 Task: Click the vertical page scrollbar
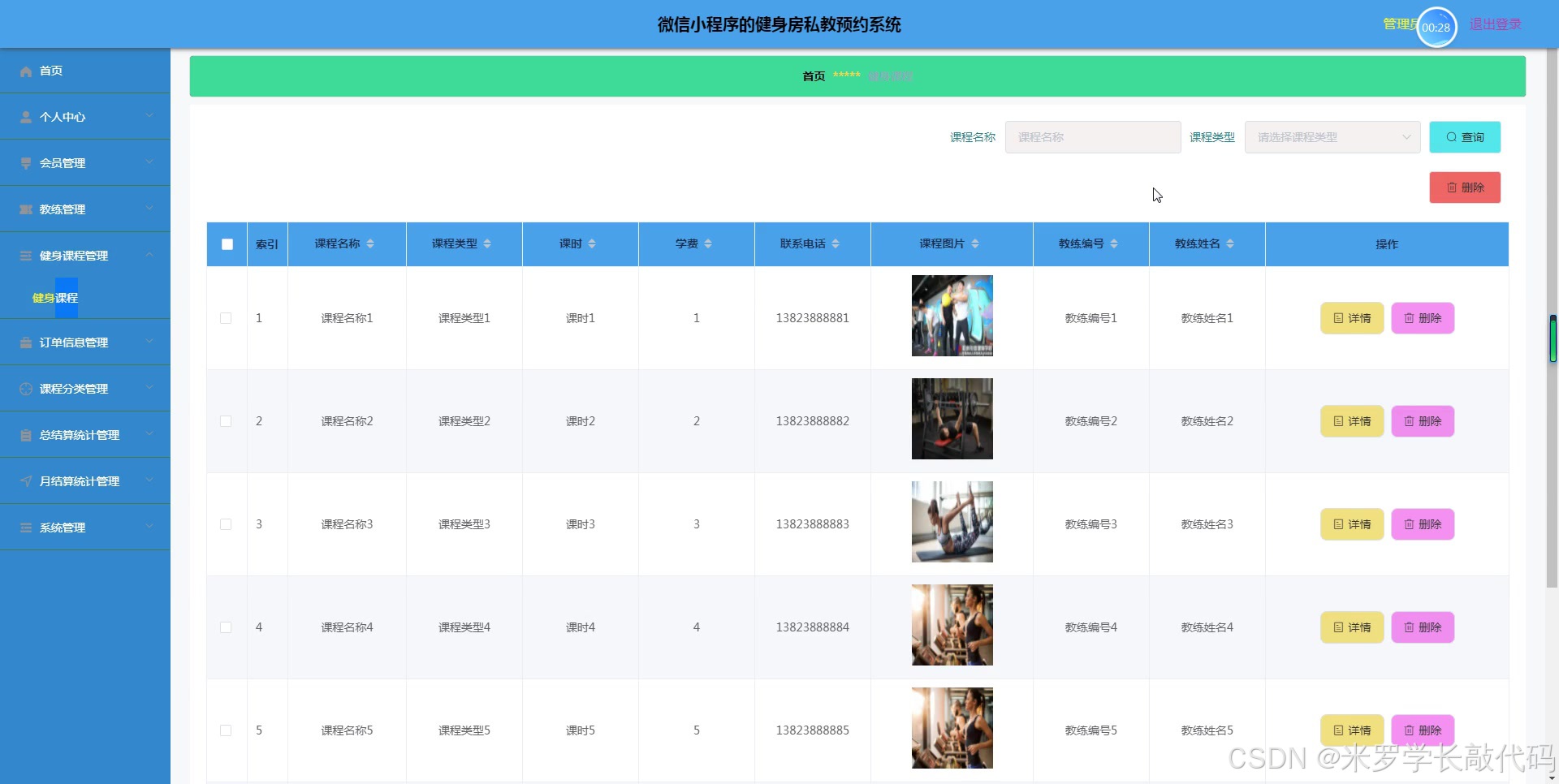[1551, 325]
